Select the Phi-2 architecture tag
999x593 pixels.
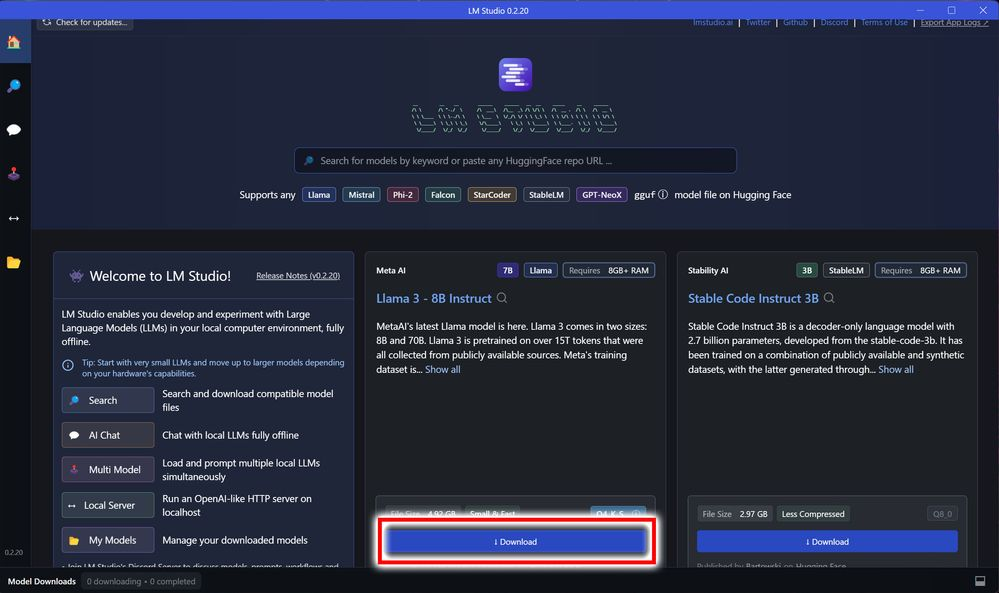point(403,195)
